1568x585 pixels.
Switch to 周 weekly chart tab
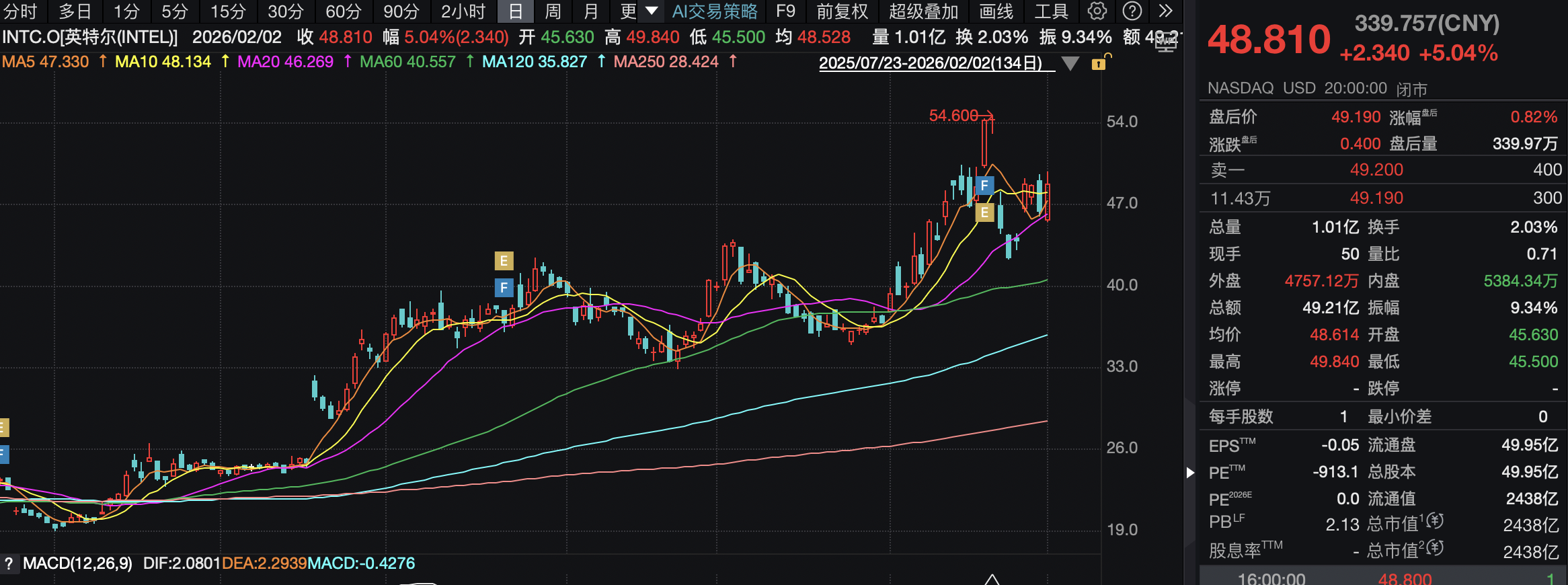pos(552,11)
